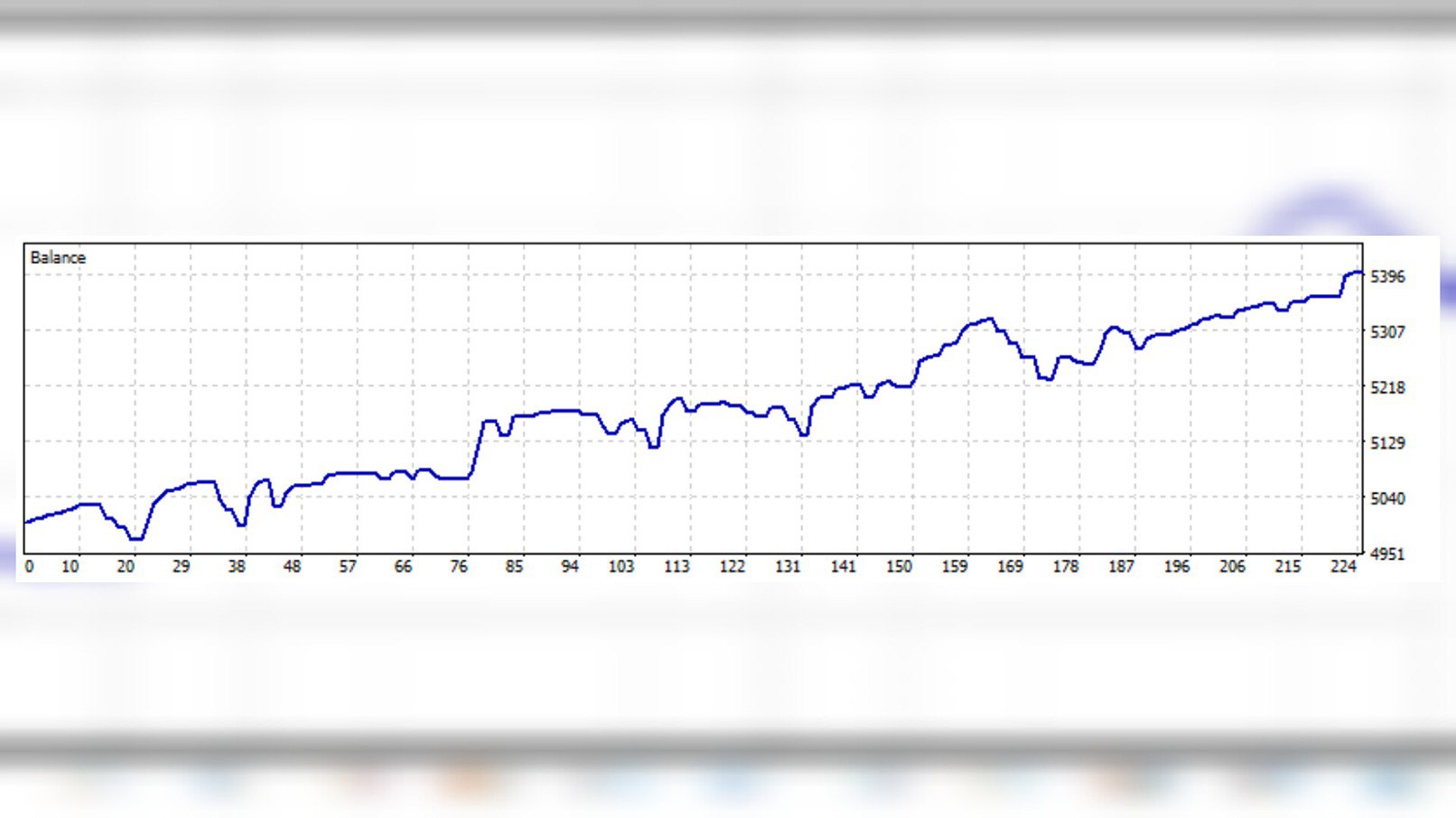
Task: Click the 66 label on trade axis
Action: pyautogui.click(x=403, y=566)
